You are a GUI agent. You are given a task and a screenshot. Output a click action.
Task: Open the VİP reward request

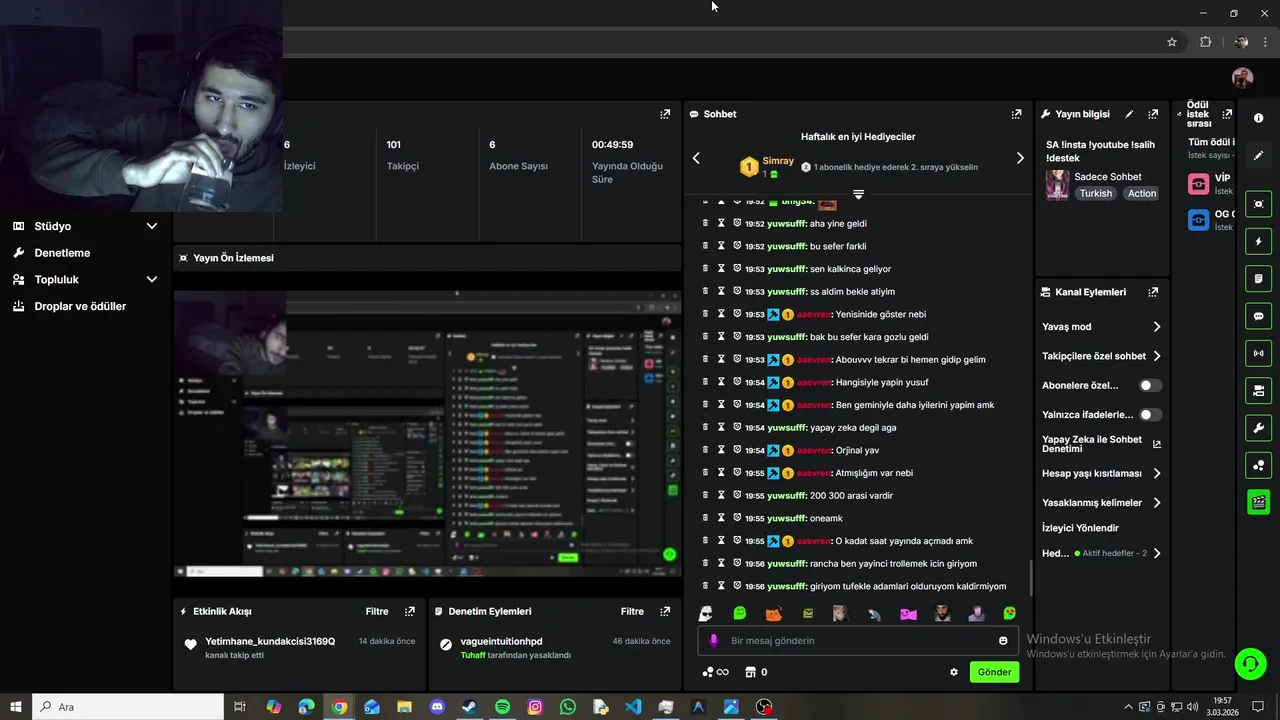[x=1211, y=184]
